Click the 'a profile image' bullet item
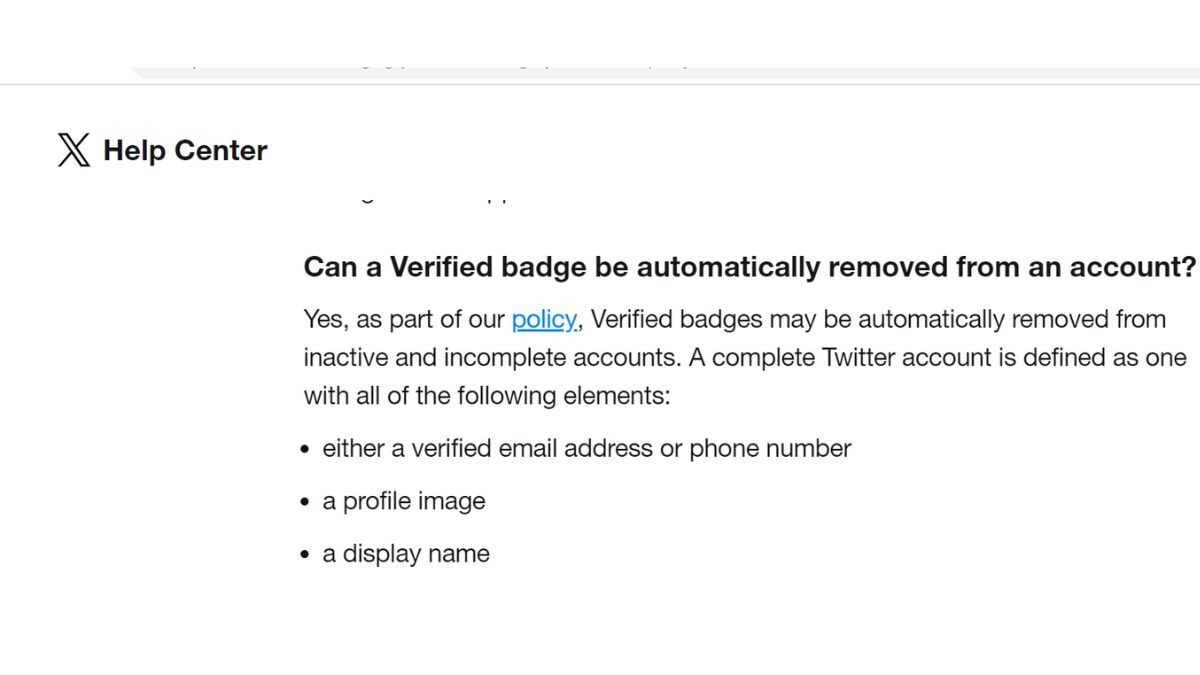This screenshot has height=675, width=1200. pos(404,501)
